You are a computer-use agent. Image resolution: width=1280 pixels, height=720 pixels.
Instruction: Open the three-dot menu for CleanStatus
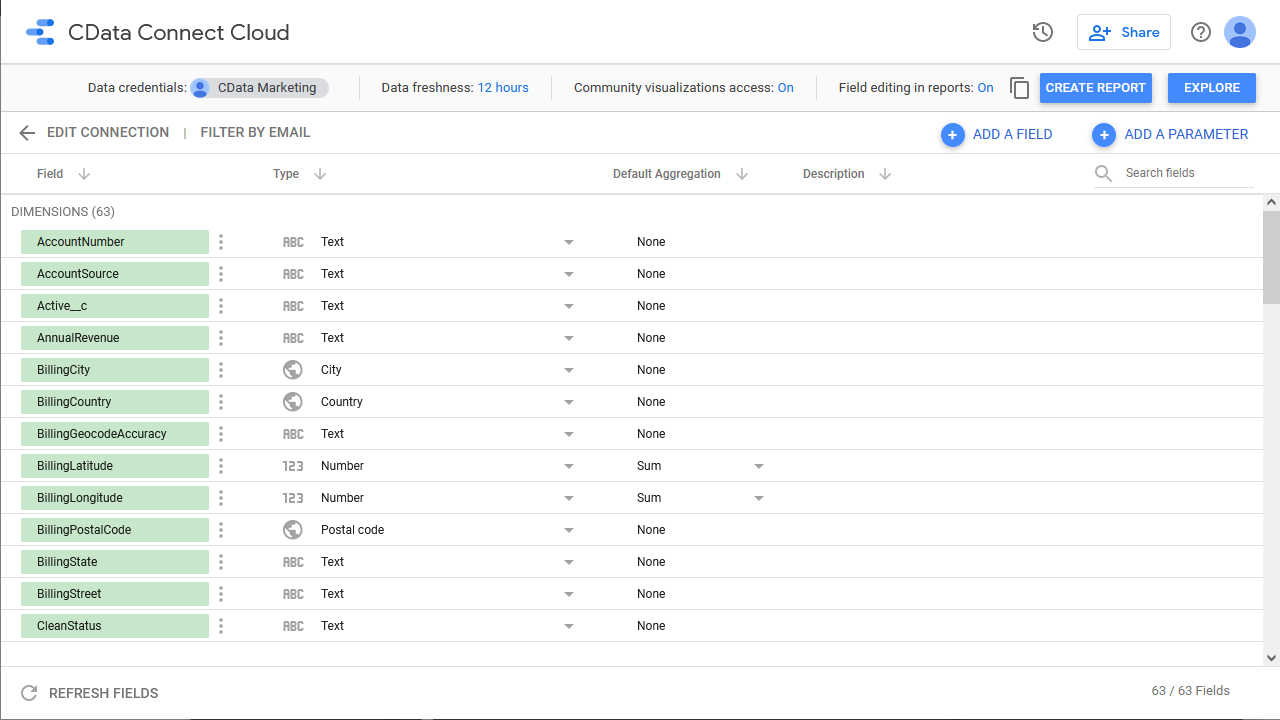coord(221,626)
